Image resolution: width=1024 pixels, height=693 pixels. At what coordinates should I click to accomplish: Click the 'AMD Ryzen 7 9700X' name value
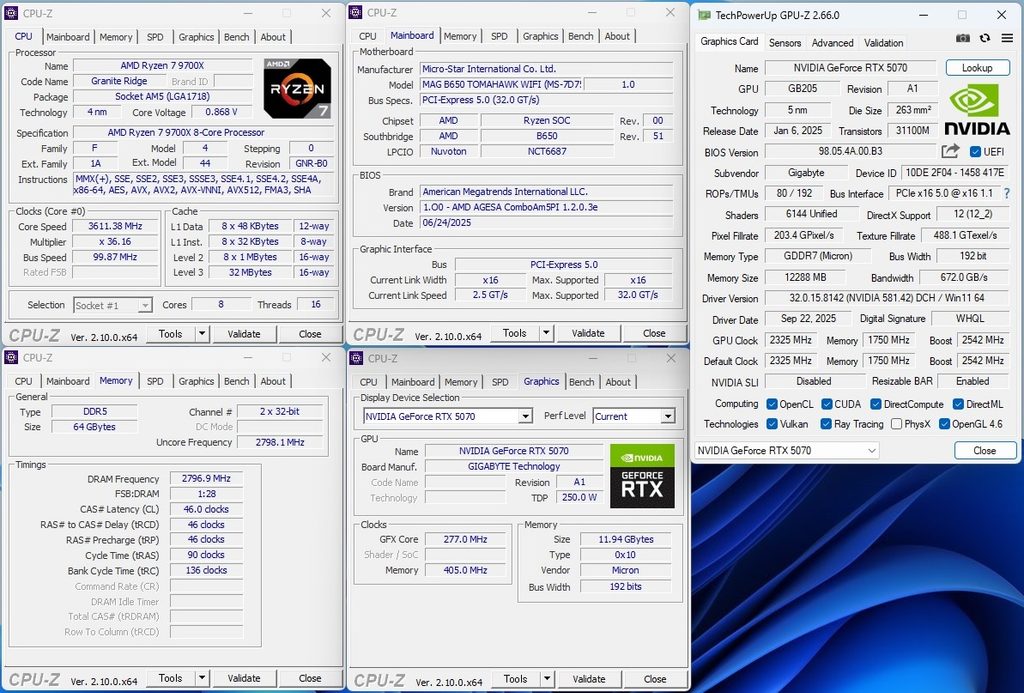coord(162,65)
